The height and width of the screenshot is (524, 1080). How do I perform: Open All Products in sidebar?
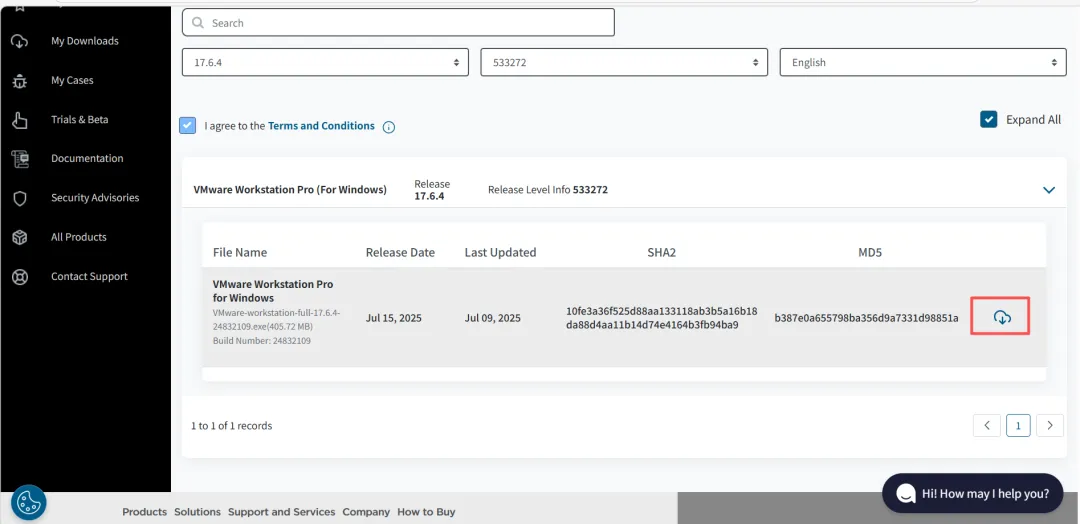(x=79, y=238)
